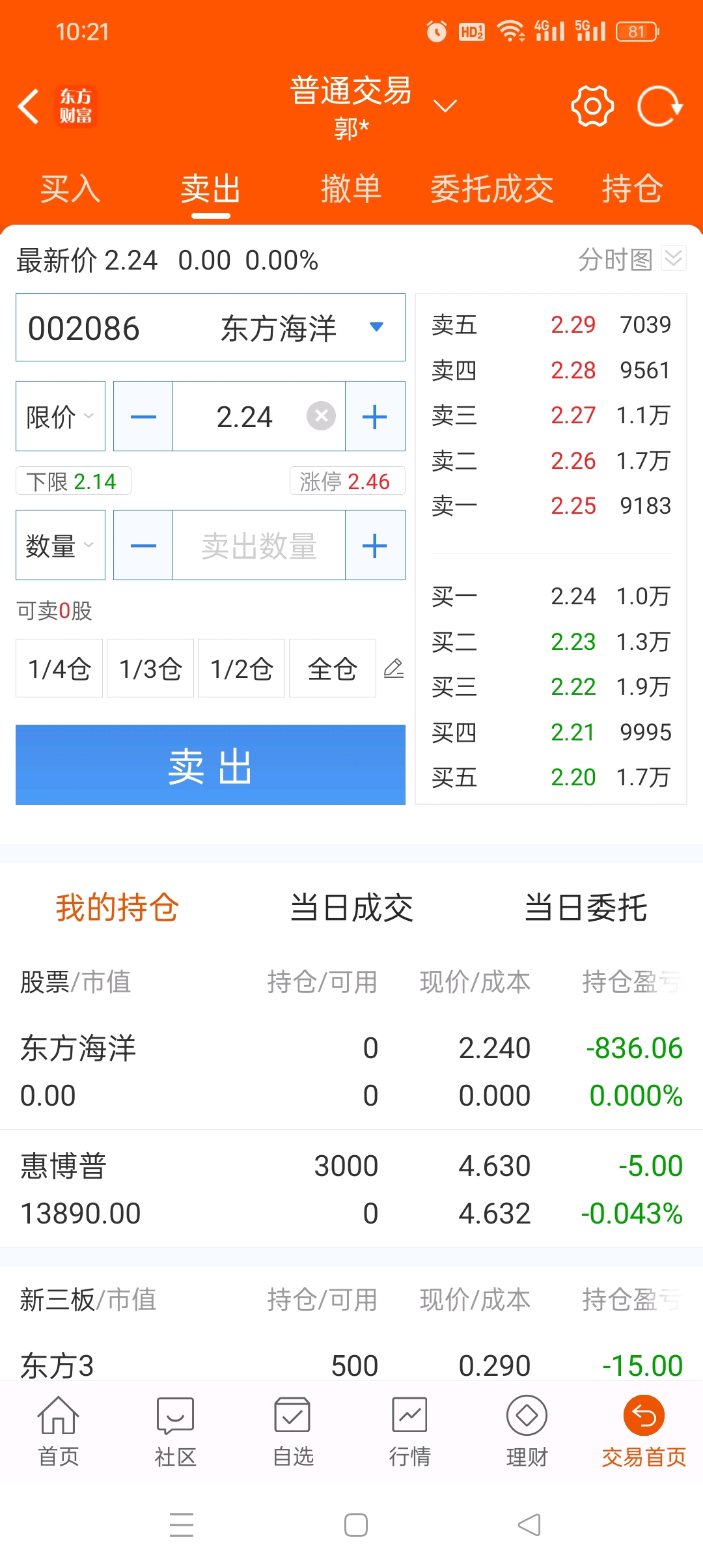
Task: Open 社区 community icon
Action: 176,1431
